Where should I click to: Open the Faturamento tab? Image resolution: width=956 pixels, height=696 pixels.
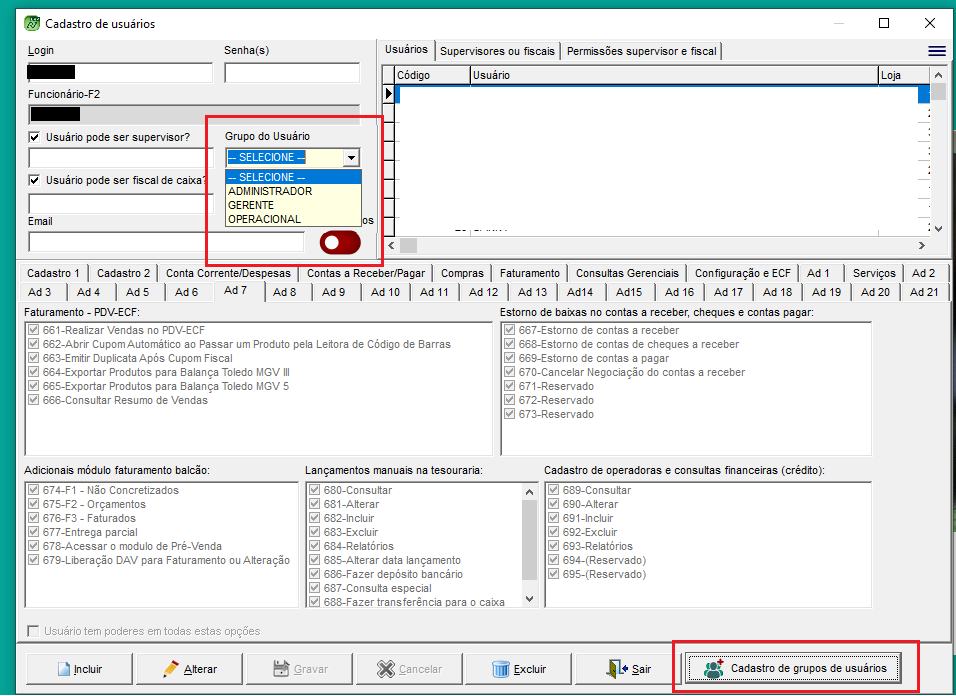529,273
